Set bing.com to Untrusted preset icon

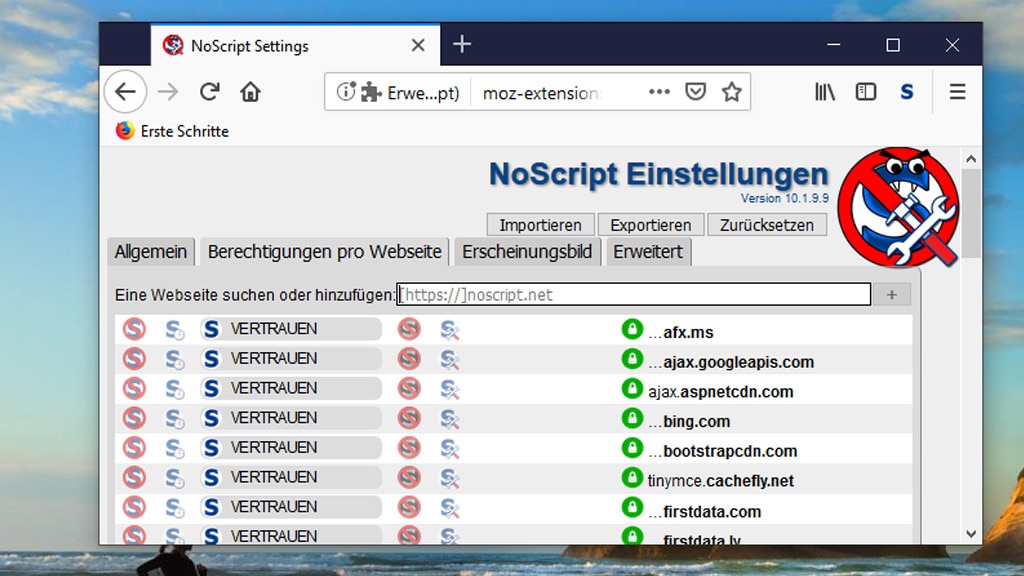[409, 418]
